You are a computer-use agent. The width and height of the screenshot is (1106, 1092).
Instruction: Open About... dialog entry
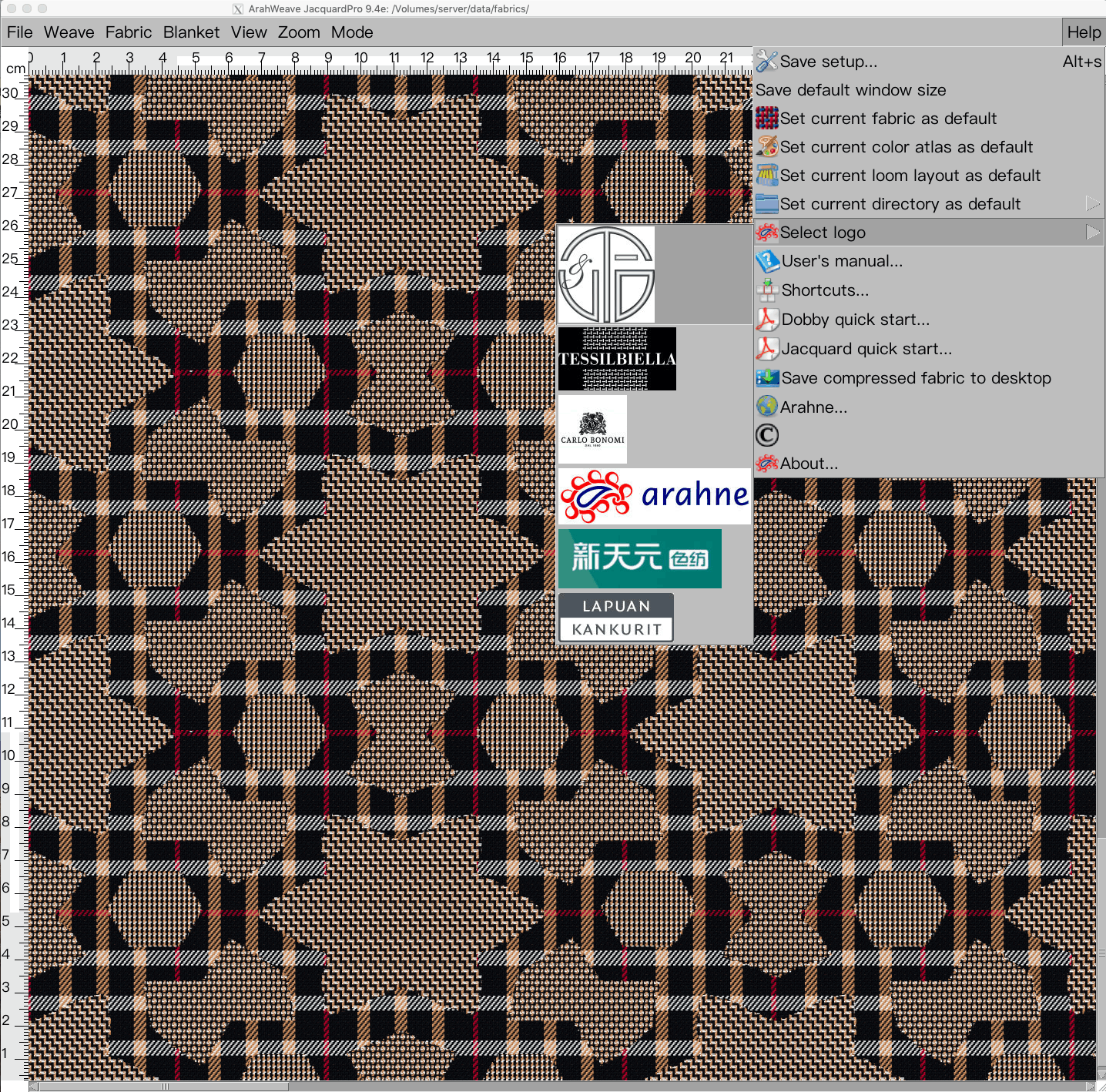click(929, 464)
